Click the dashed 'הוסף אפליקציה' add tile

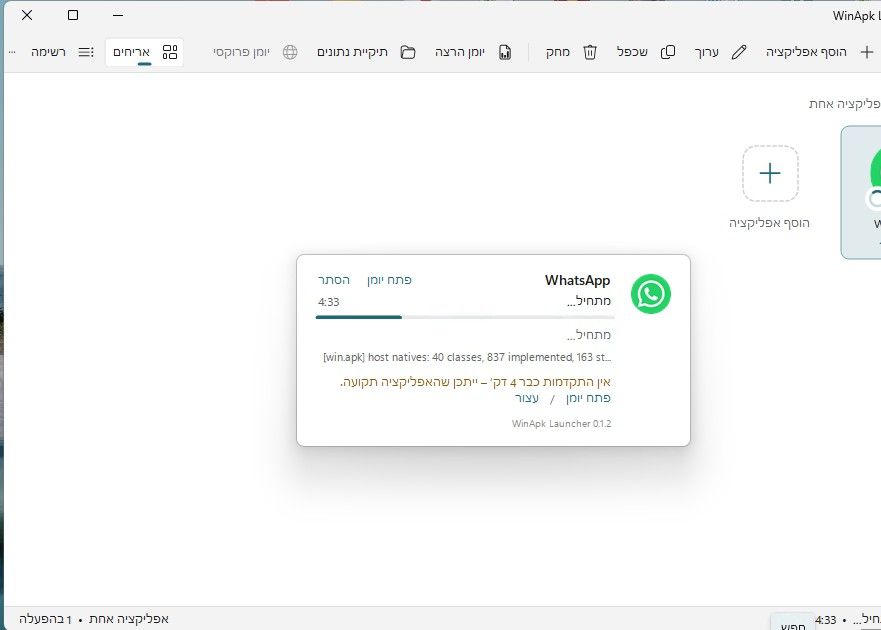pyautogui.click(x=770, y=173)
